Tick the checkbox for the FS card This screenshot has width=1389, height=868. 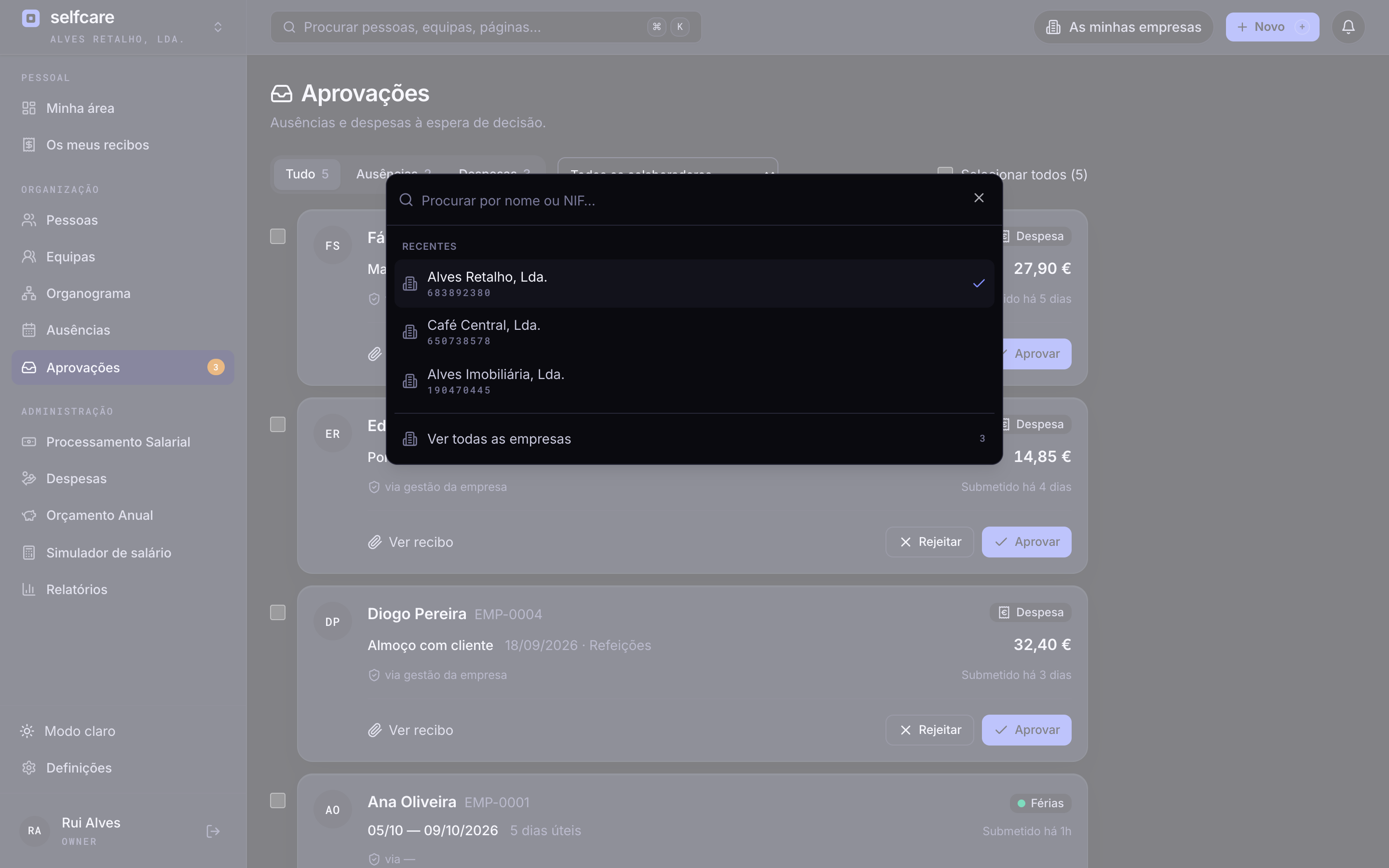(x=278, y=236)
